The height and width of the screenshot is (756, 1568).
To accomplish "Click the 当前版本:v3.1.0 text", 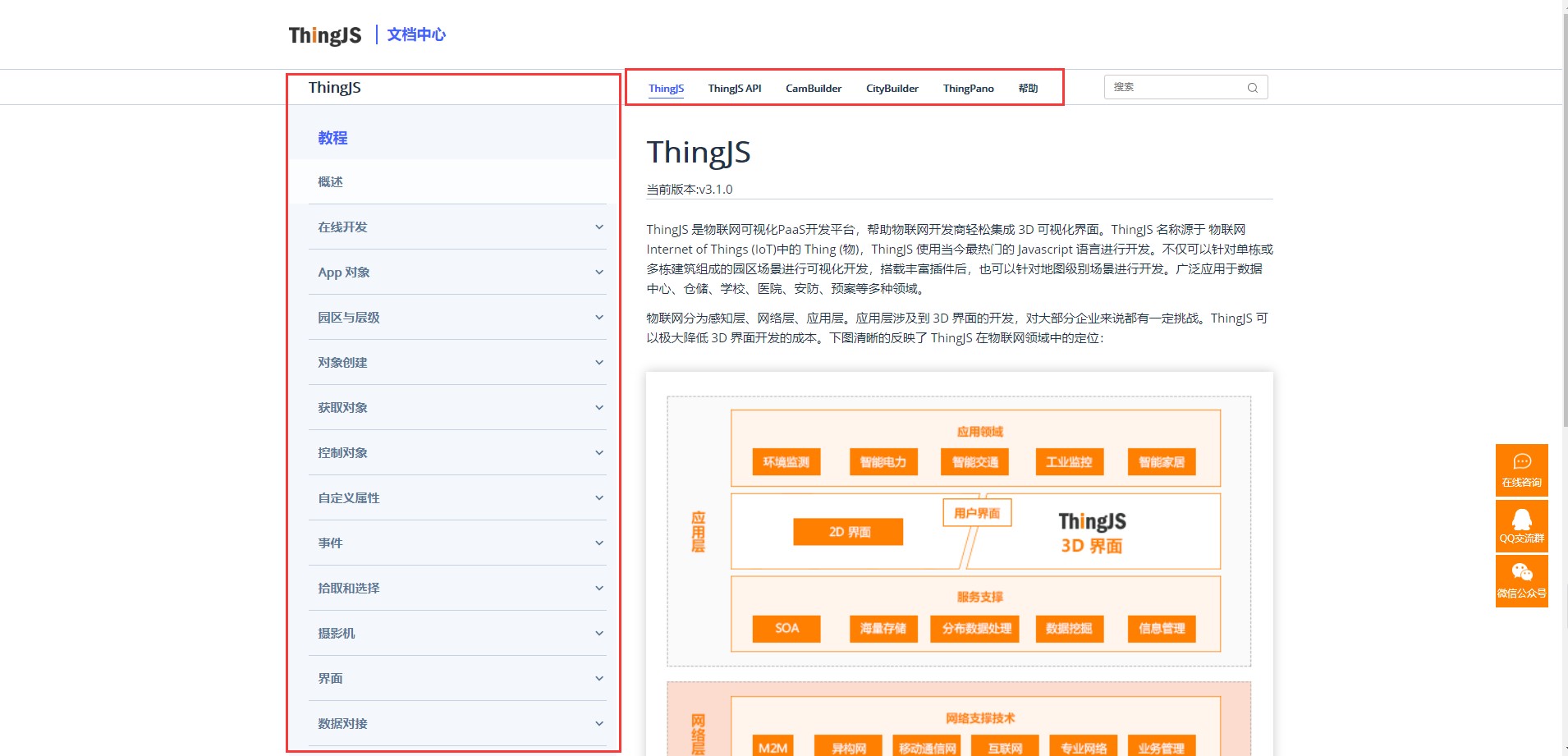I will [690, 190].
